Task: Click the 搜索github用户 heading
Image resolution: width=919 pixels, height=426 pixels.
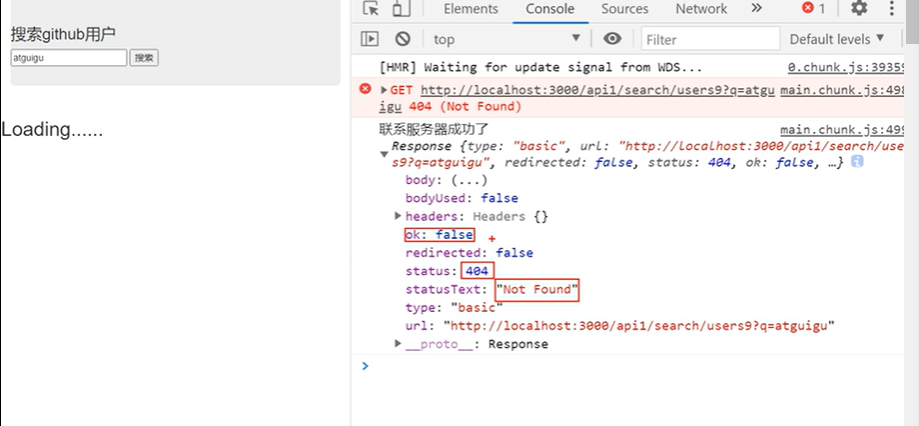Action: coord(63,35)
